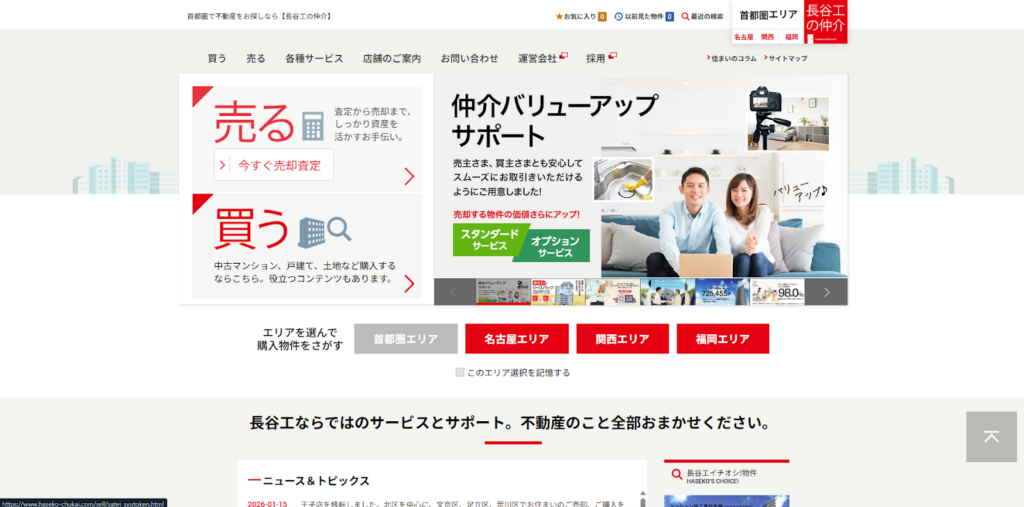1024x507 pixels.
Task: Go to previous carousel slide
Action: tap(454, 292)
